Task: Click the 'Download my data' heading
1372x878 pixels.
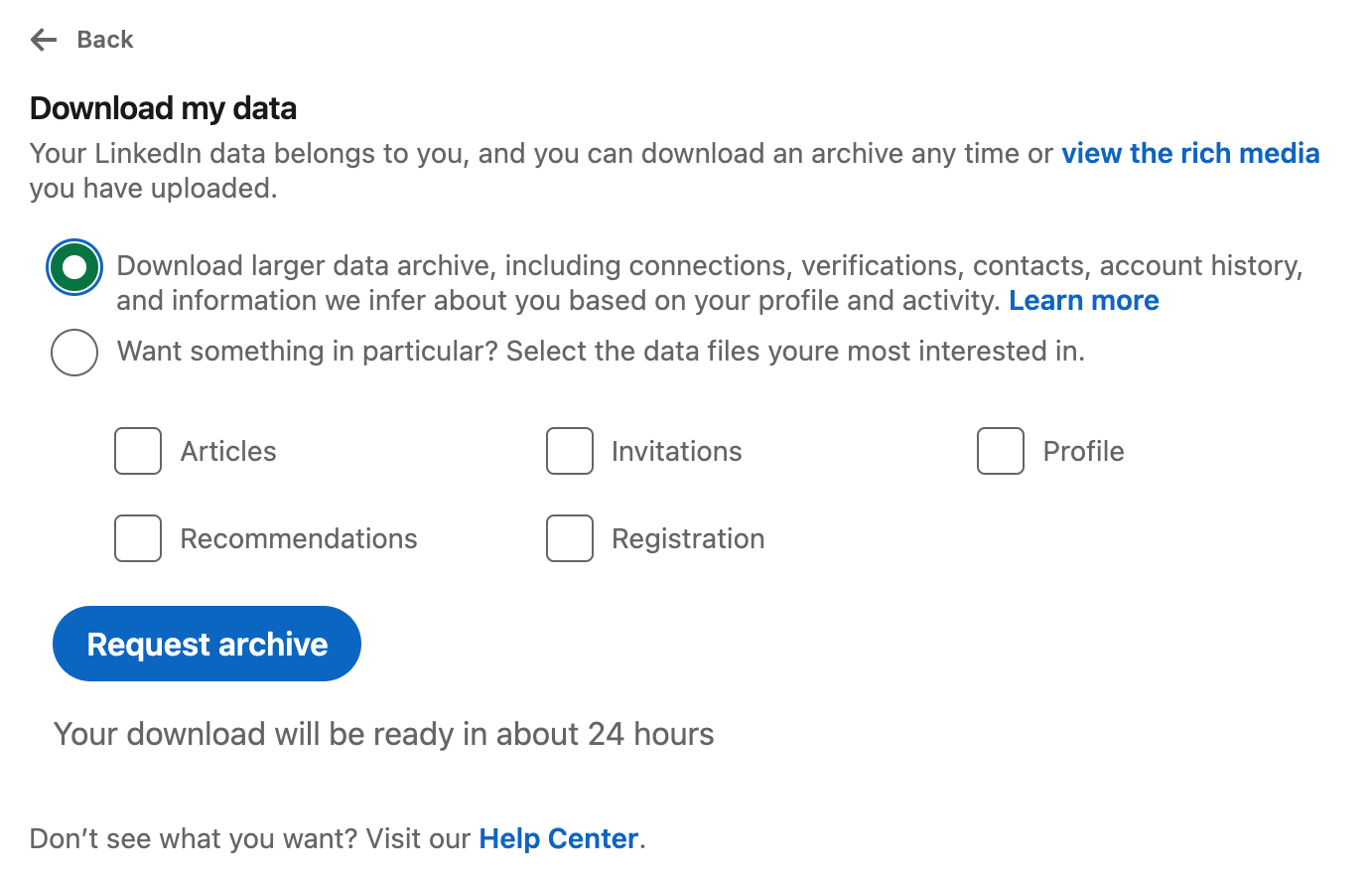Action: click(x=164, y=108)
